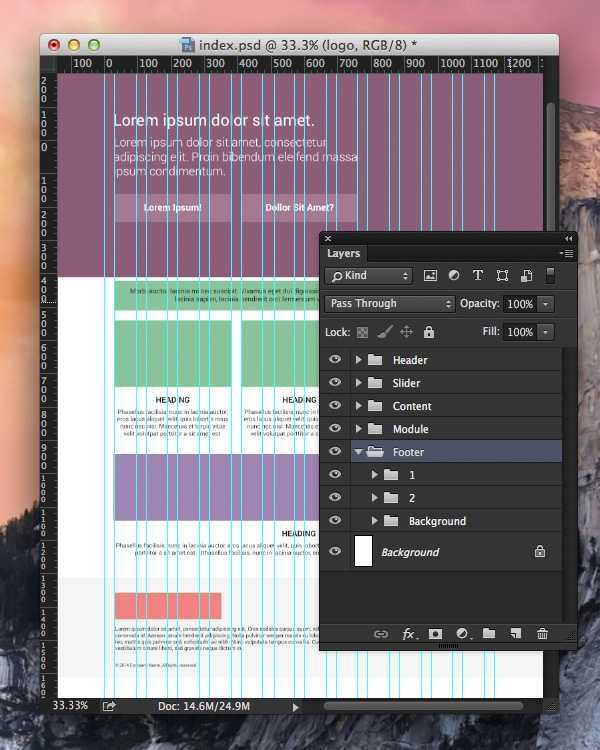Lock all with the padlock icon

(x=429, y=332)
